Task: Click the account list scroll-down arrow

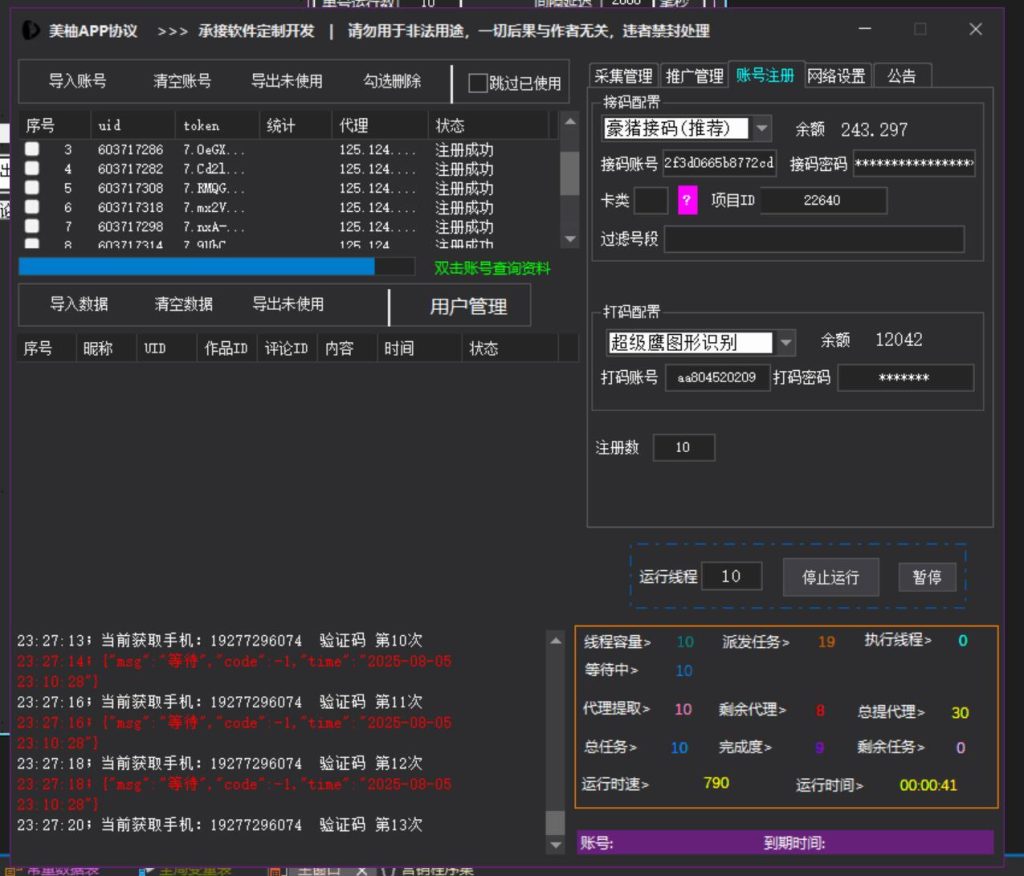Action: coord(569,239)
